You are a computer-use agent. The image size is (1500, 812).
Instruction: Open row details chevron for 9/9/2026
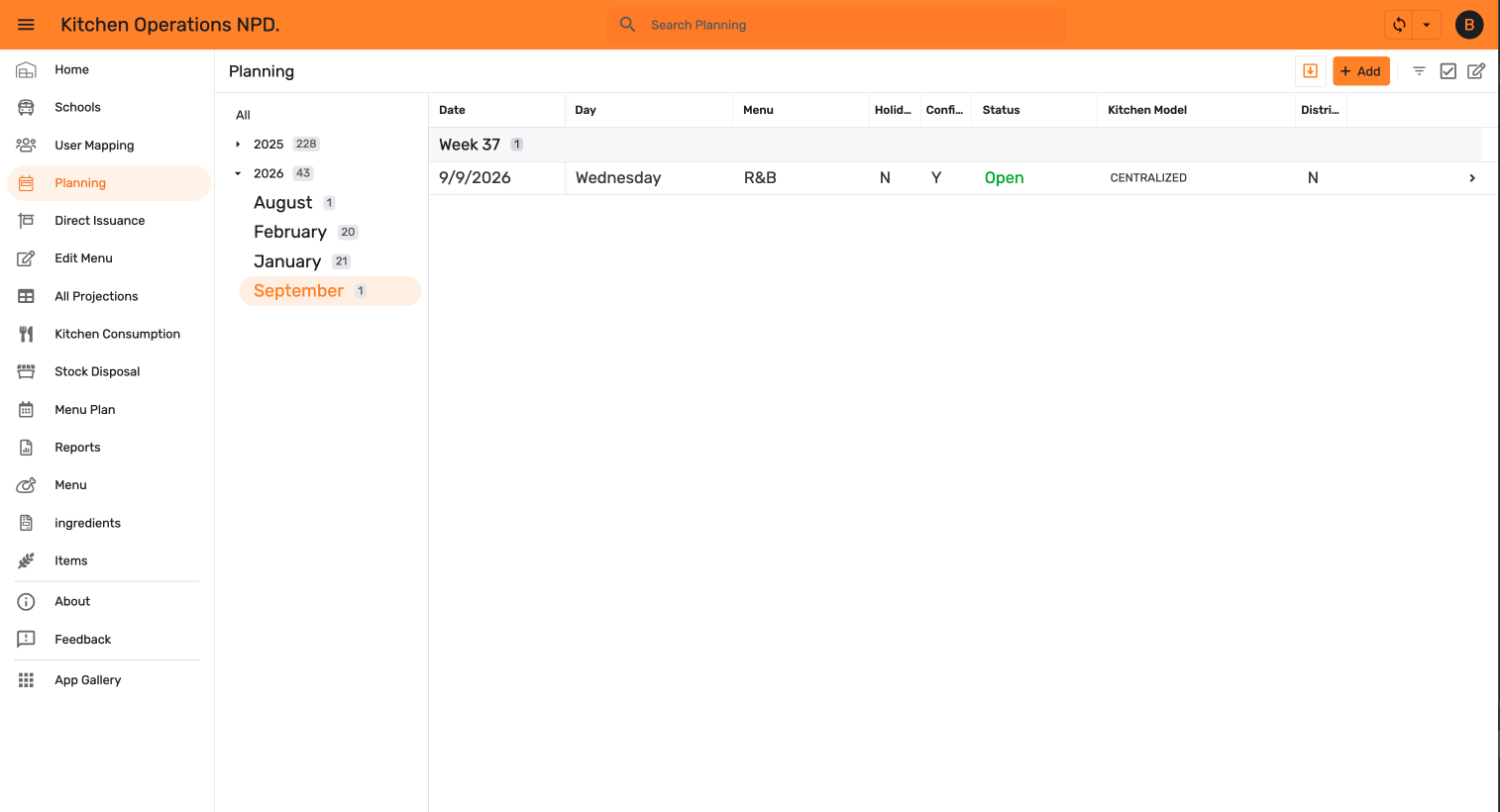[x=1472, y=178]
